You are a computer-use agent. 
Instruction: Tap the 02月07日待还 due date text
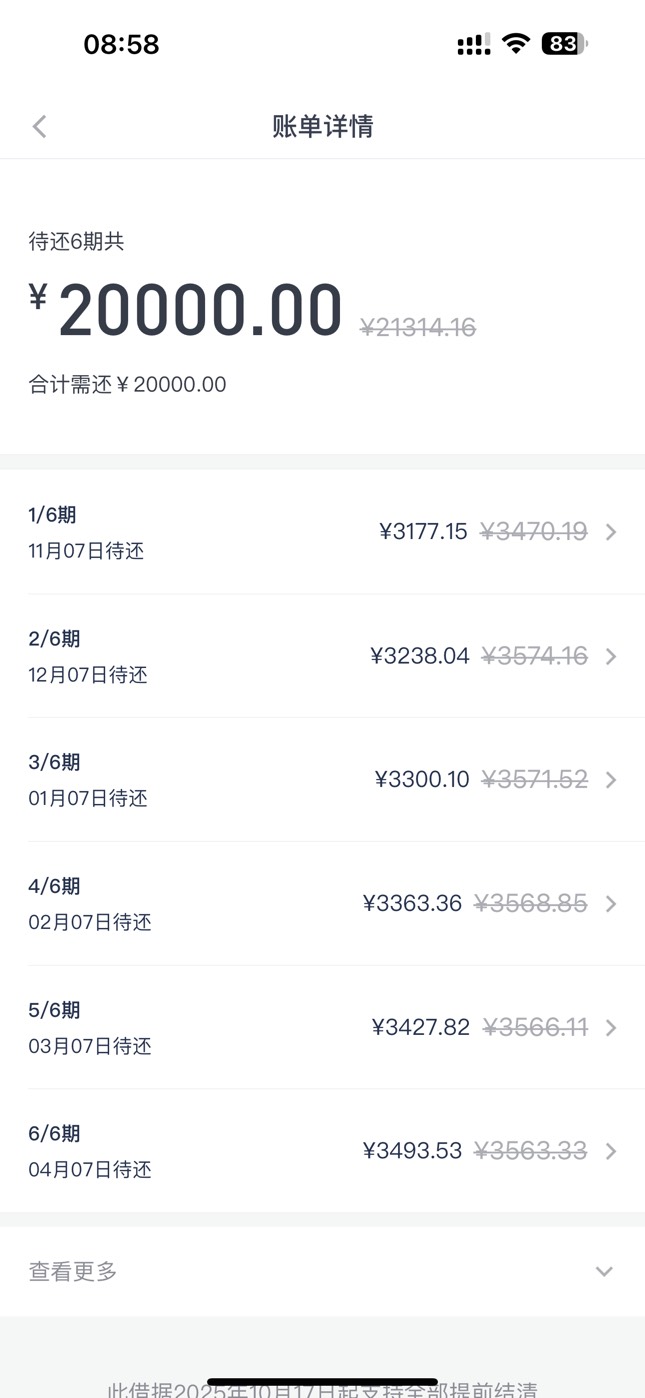click(90, 922)
